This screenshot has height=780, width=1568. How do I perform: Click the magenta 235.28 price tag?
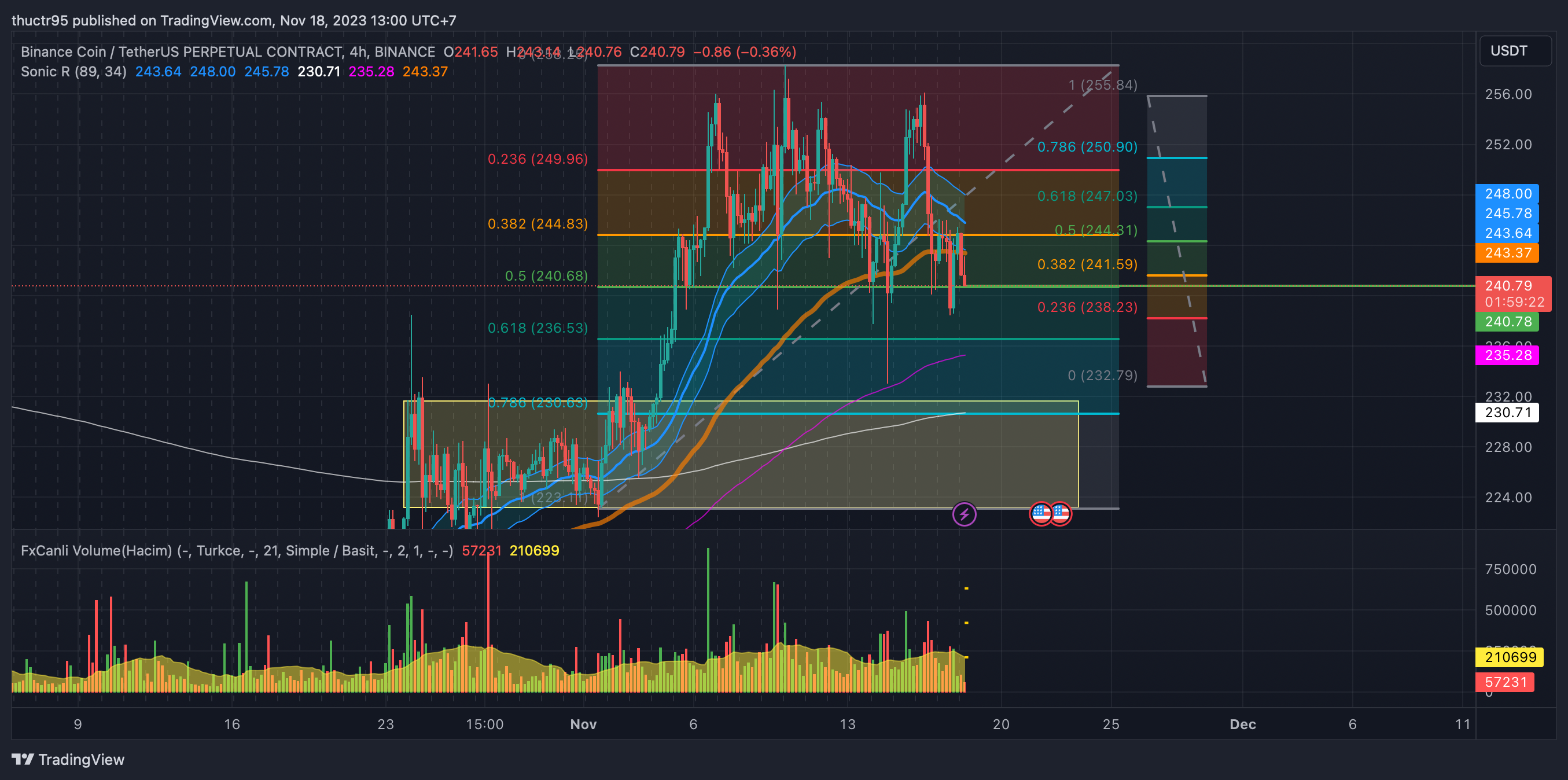[1507, 355]
